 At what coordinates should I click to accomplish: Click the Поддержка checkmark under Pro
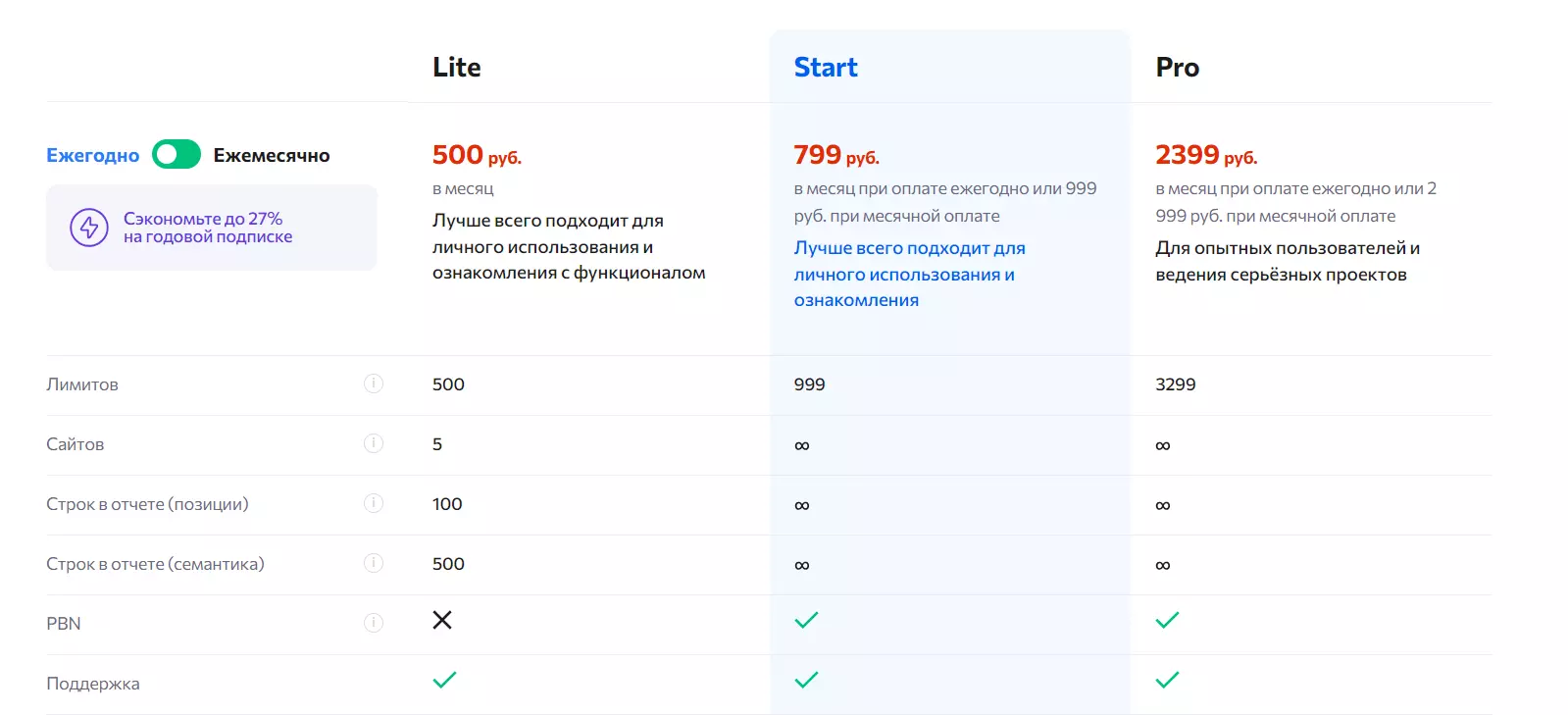(x=1167, y=680)
